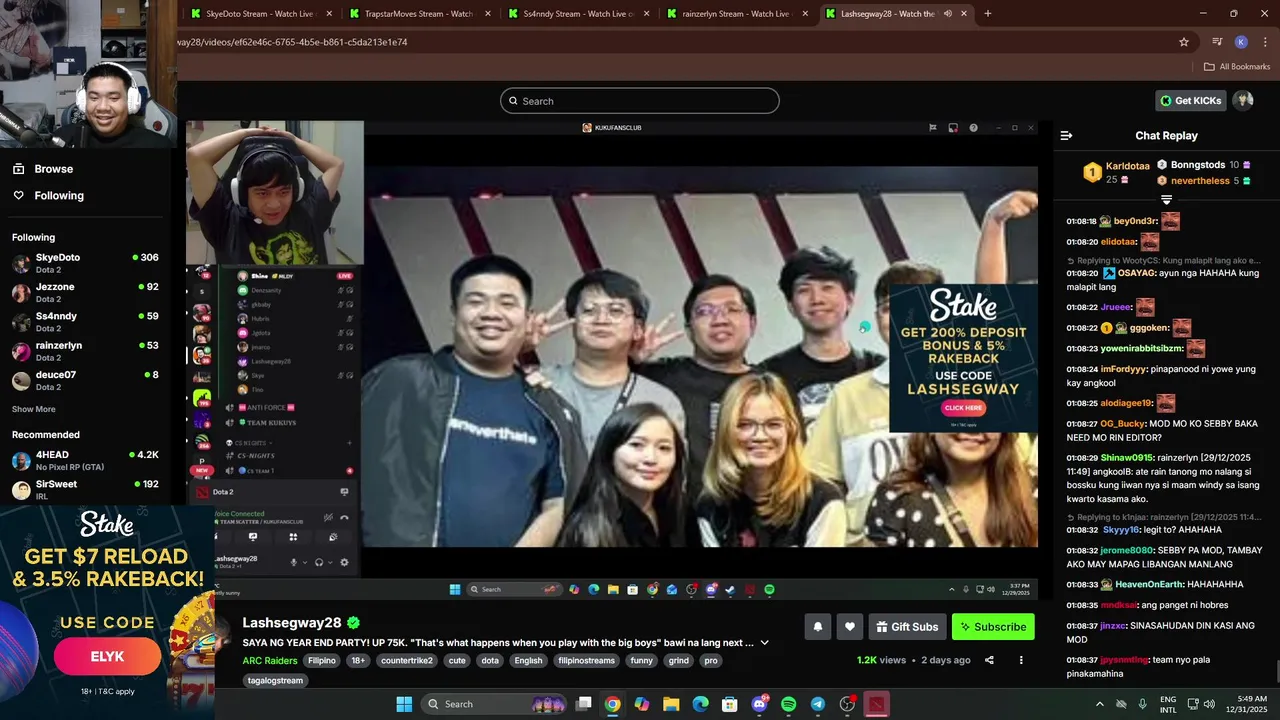
Task: Open the Windows Start menu
Action: coord(404,704)
